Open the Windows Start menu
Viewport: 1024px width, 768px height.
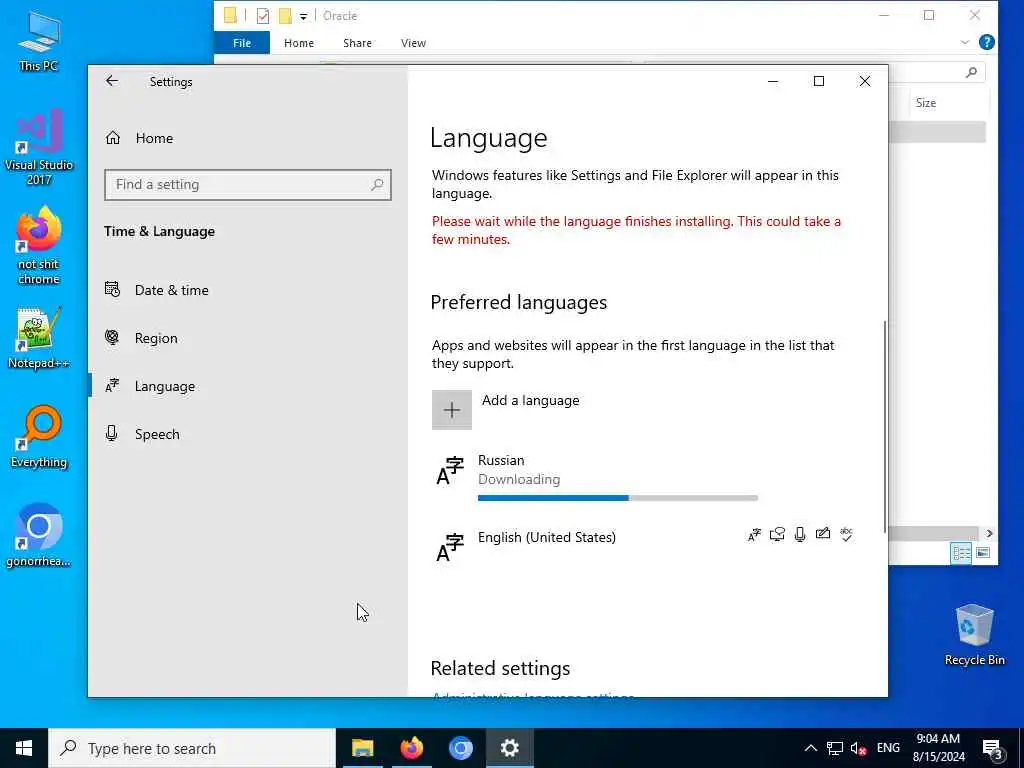click(24, 748)
